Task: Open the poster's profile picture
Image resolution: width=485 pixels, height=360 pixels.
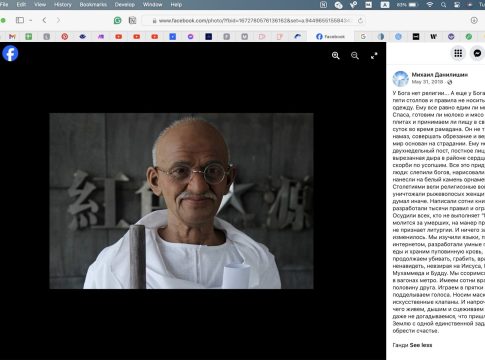Action: pyautogui.click(x=400, y=79)
